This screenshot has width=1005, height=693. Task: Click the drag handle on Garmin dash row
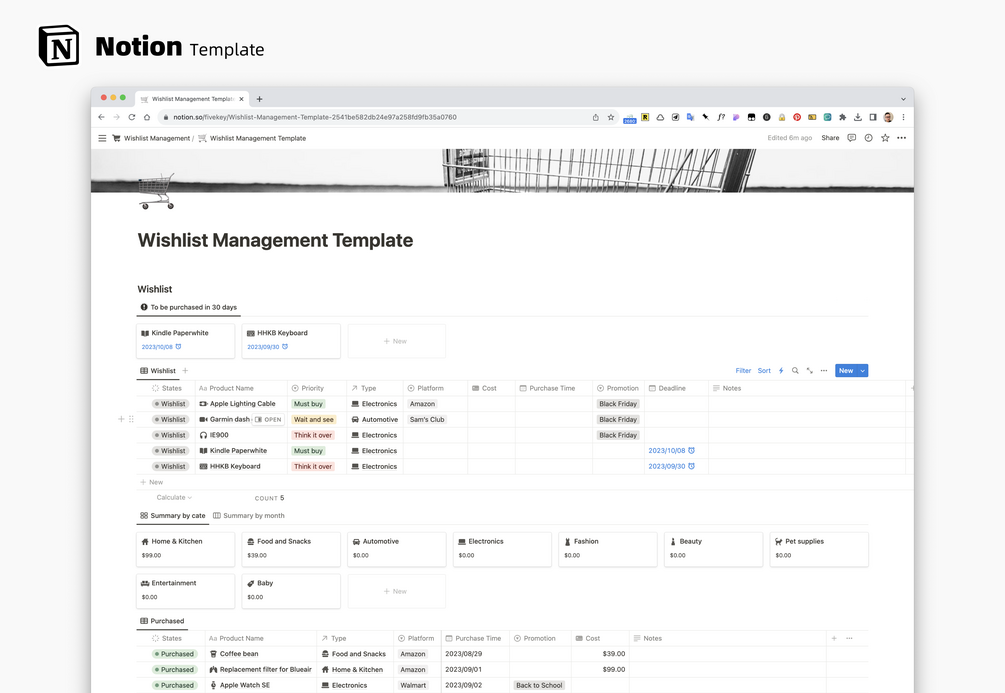tap(131, 419)
